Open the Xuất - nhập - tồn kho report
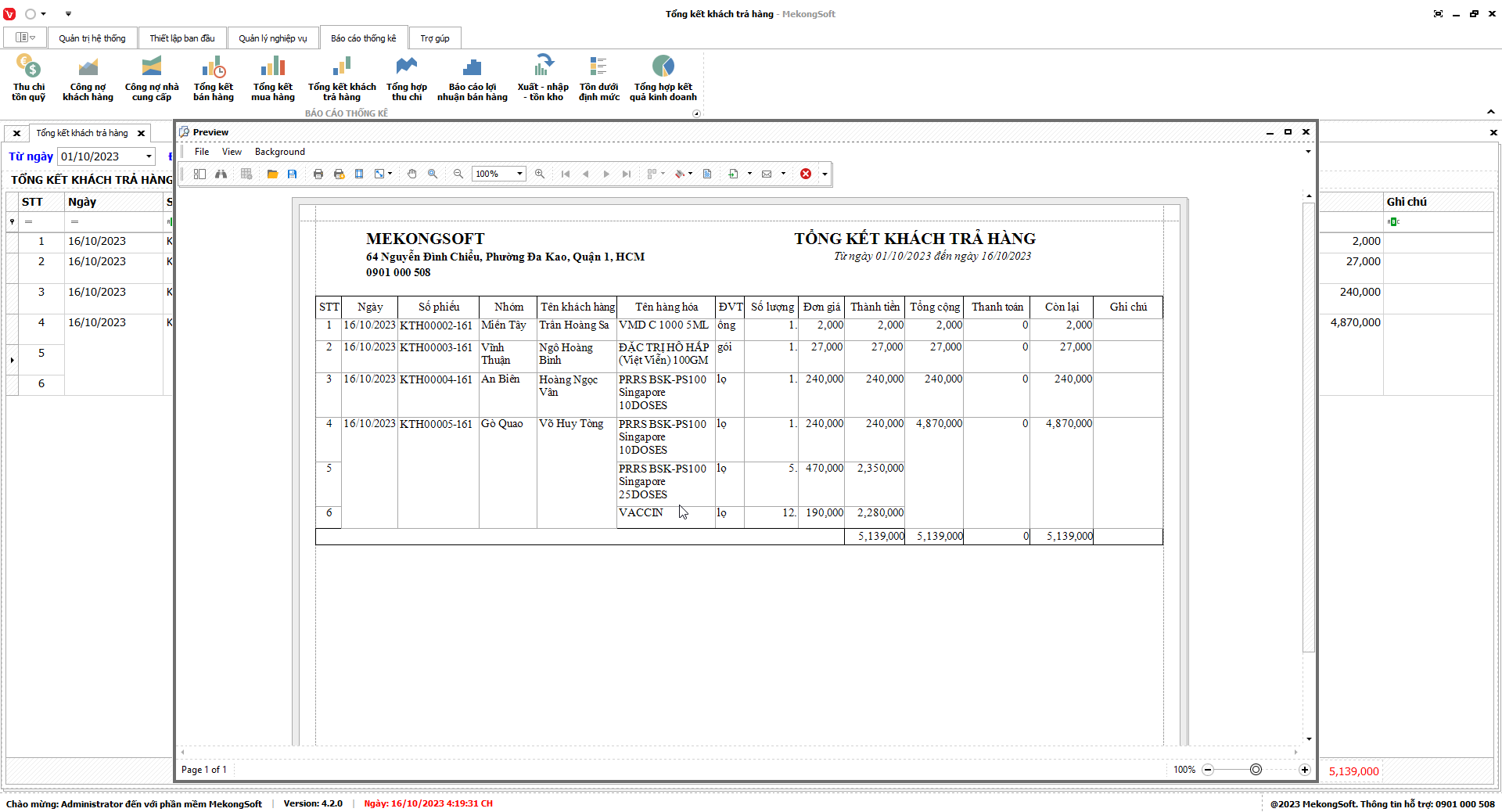This screenshot has height=812, width=1502. pos(543,80)
